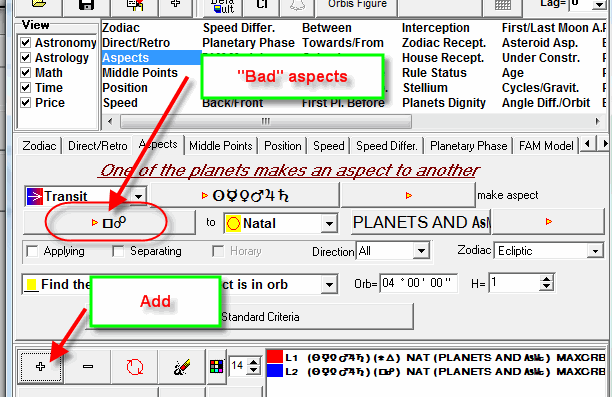Select the Planetary Phase tab
Image resolution: width=612 pixels, height=397 pixels.
(x=468, y=146)
